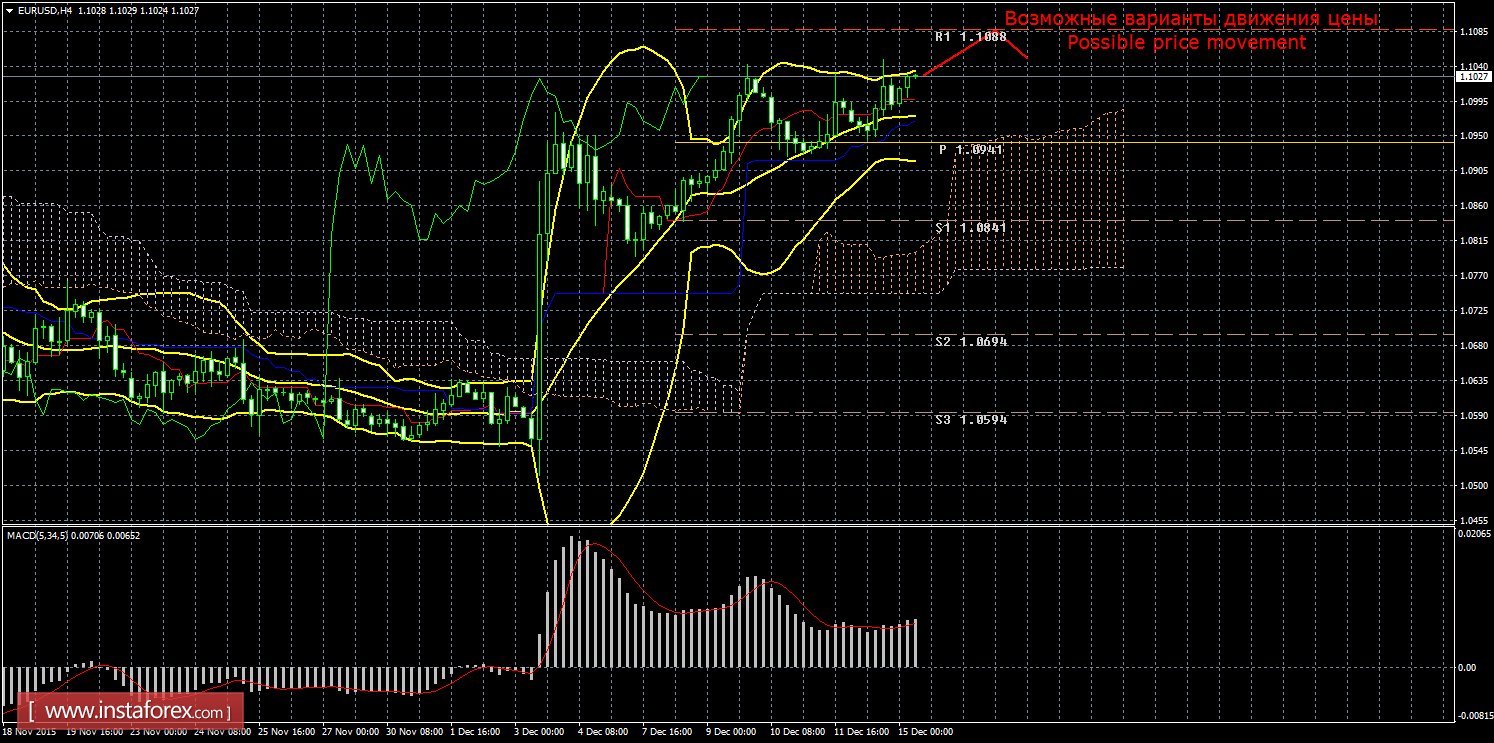The height and width of the screenshot is (743, 1494).
Task: Click the 1.0815 price scale value
Action: 1473,241
